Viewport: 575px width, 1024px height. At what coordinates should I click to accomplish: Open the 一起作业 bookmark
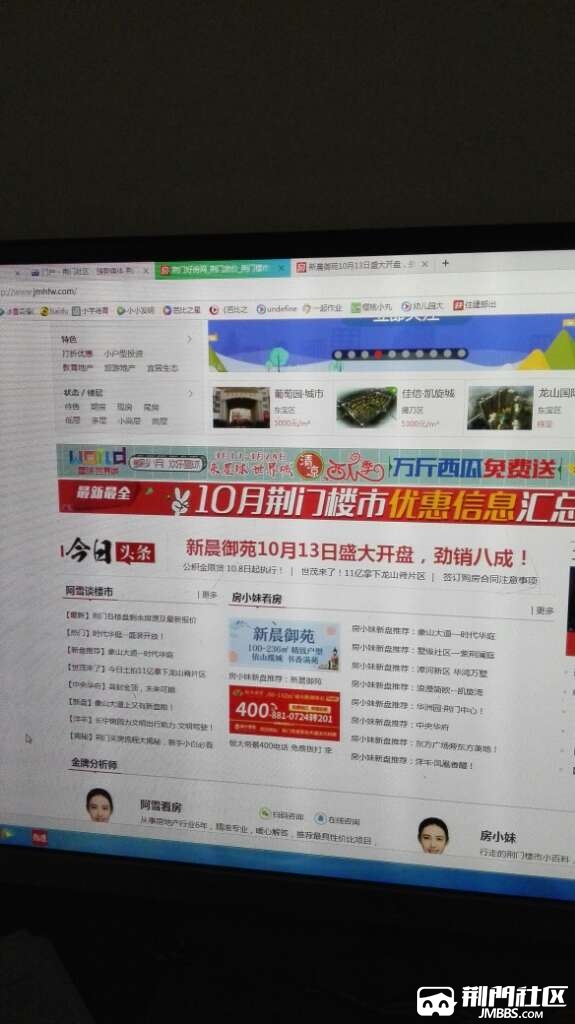coord(322,308)
